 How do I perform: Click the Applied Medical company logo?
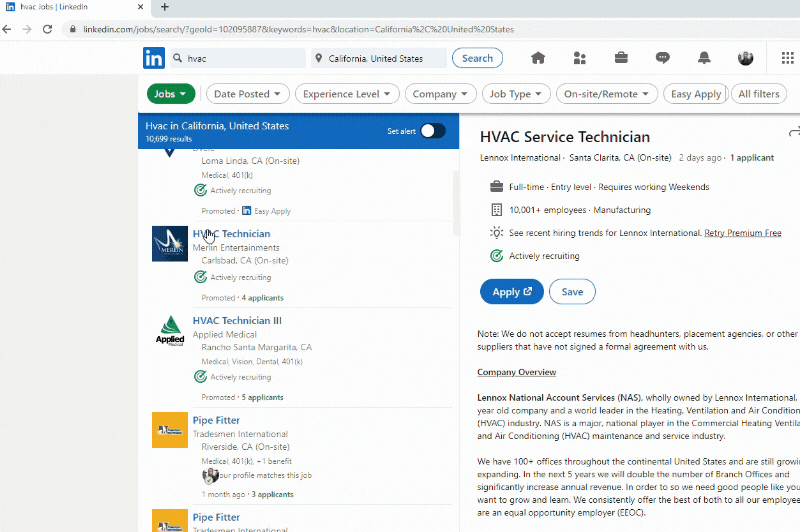click(x=170, y=331)
